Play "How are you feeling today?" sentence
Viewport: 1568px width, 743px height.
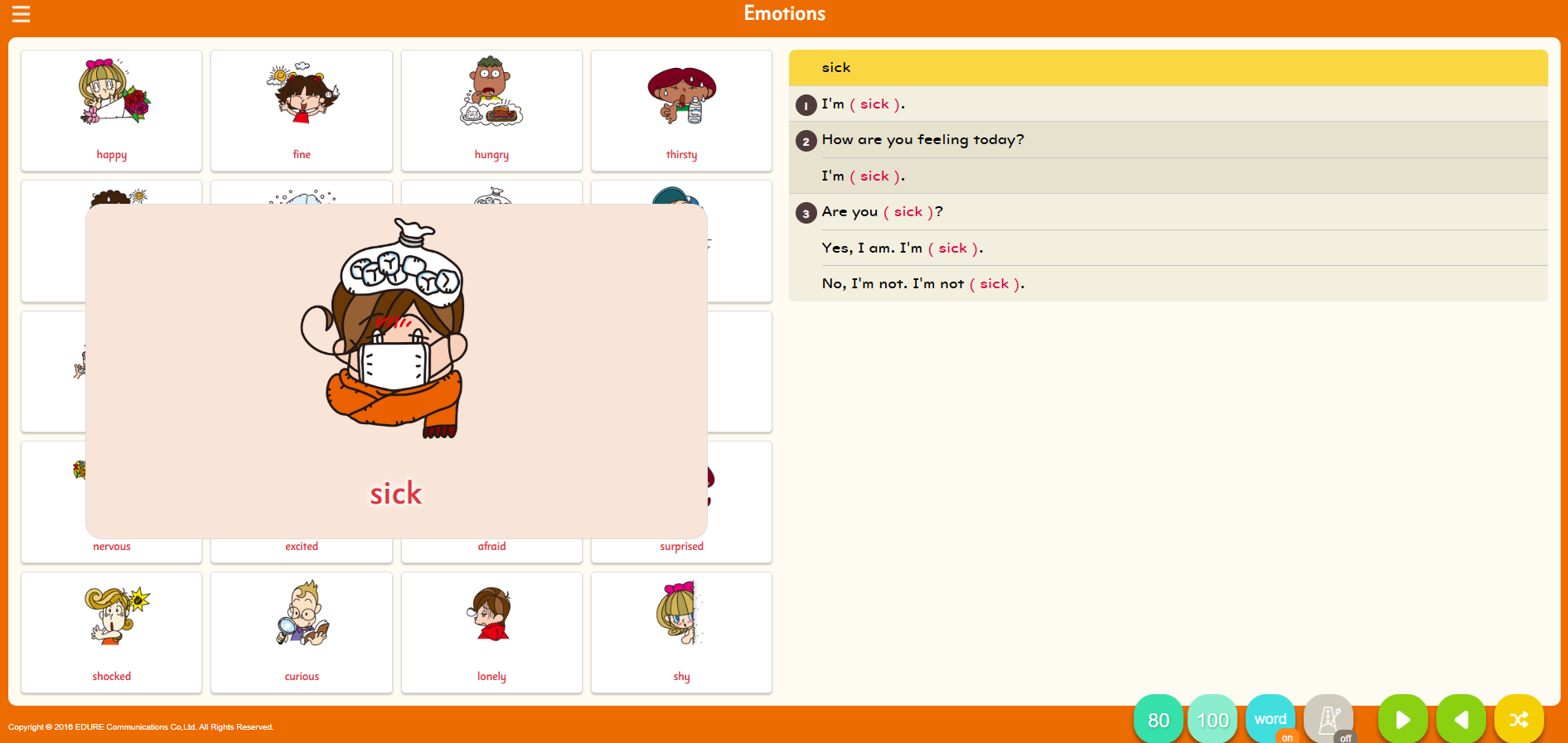click(x=1169, y=140)
